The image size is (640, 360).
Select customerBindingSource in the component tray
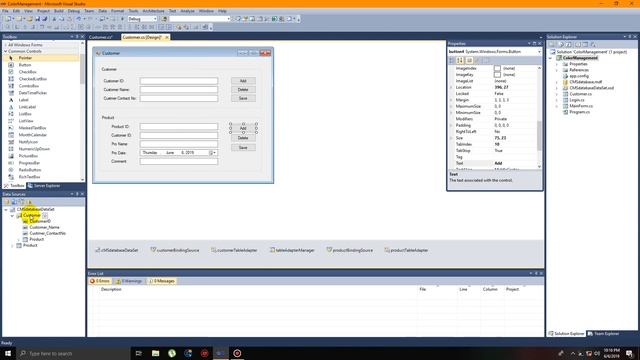[175, 250]
